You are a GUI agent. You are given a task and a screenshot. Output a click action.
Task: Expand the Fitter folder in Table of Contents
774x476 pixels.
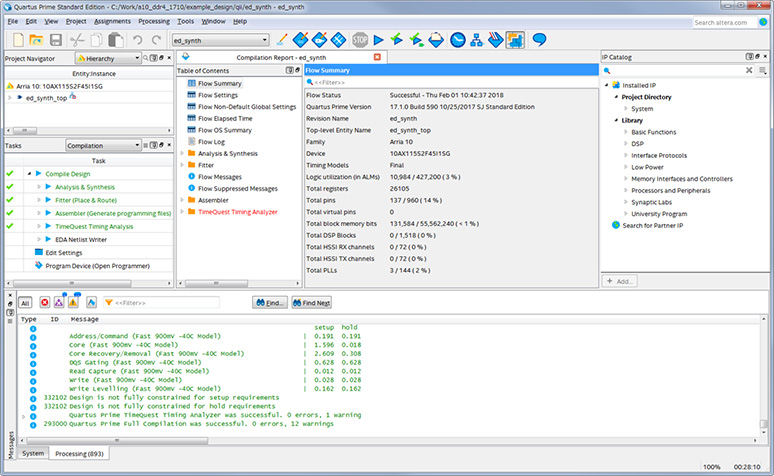(x=181, y=165)
